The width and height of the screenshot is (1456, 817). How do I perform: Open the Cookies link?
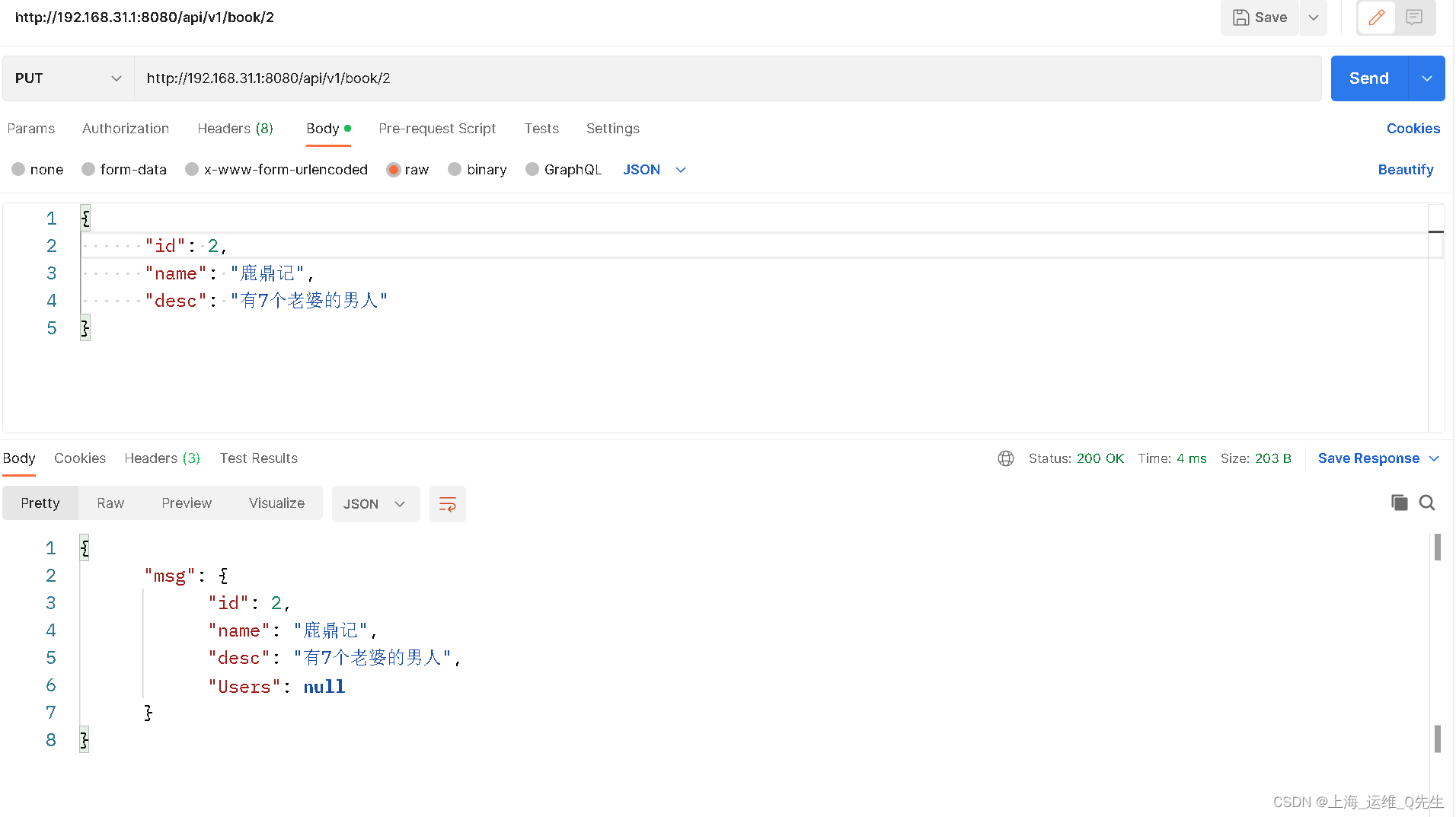pos(1413,129)
